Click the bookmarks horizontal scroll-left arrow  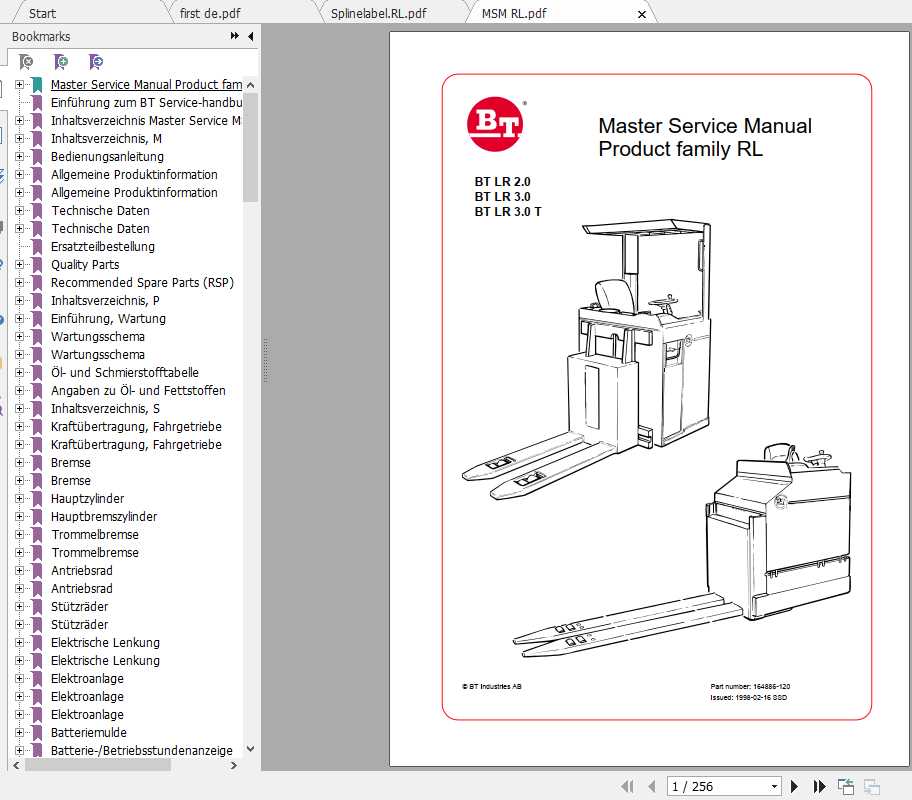(x=16, y=766)
